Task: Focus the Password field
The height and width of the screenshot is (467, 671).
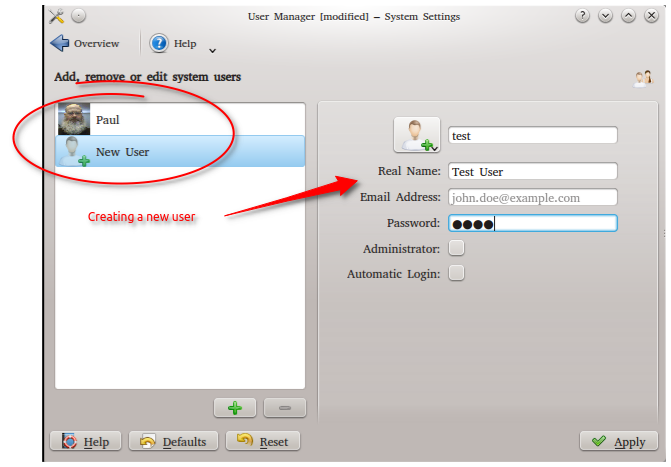Action: (532, 223)
